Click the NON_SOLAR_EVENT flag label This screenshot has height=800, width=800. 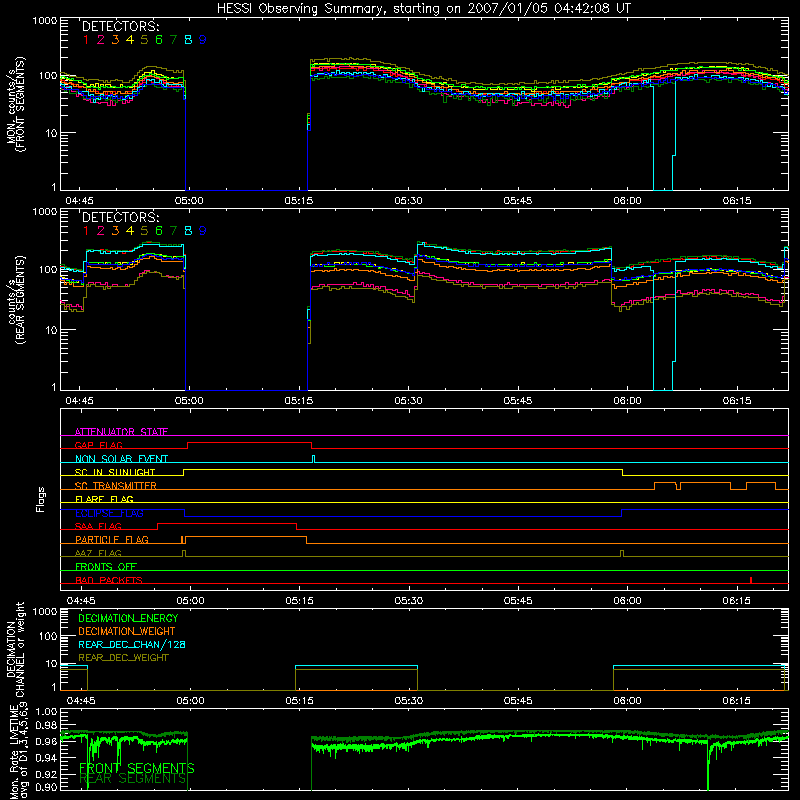coord(121,459)
